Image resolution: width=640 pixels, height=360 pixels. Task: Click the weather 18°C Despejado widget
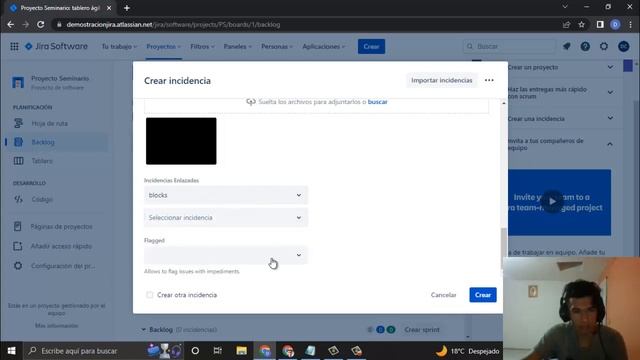tap(467, 351)
